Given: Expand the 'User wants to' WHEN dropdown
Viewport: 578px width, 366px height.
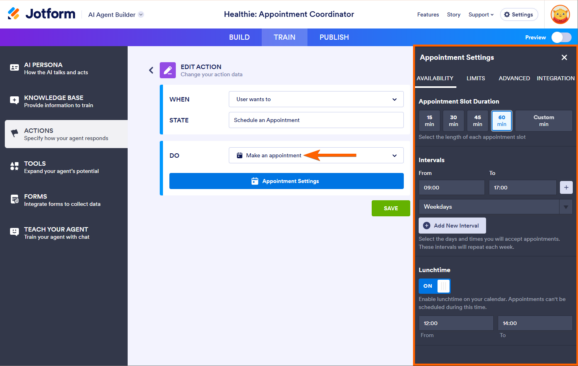Looking at the screenshot, I should tap(316, 99).
